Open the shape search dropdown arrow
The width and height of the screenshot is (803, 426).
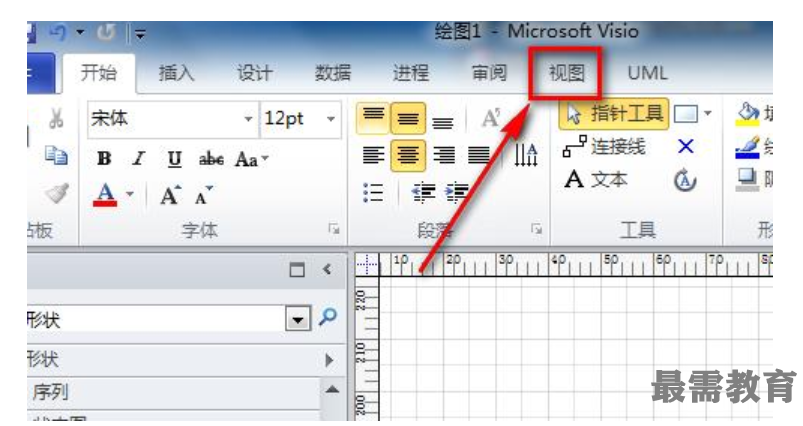(298, 320)
